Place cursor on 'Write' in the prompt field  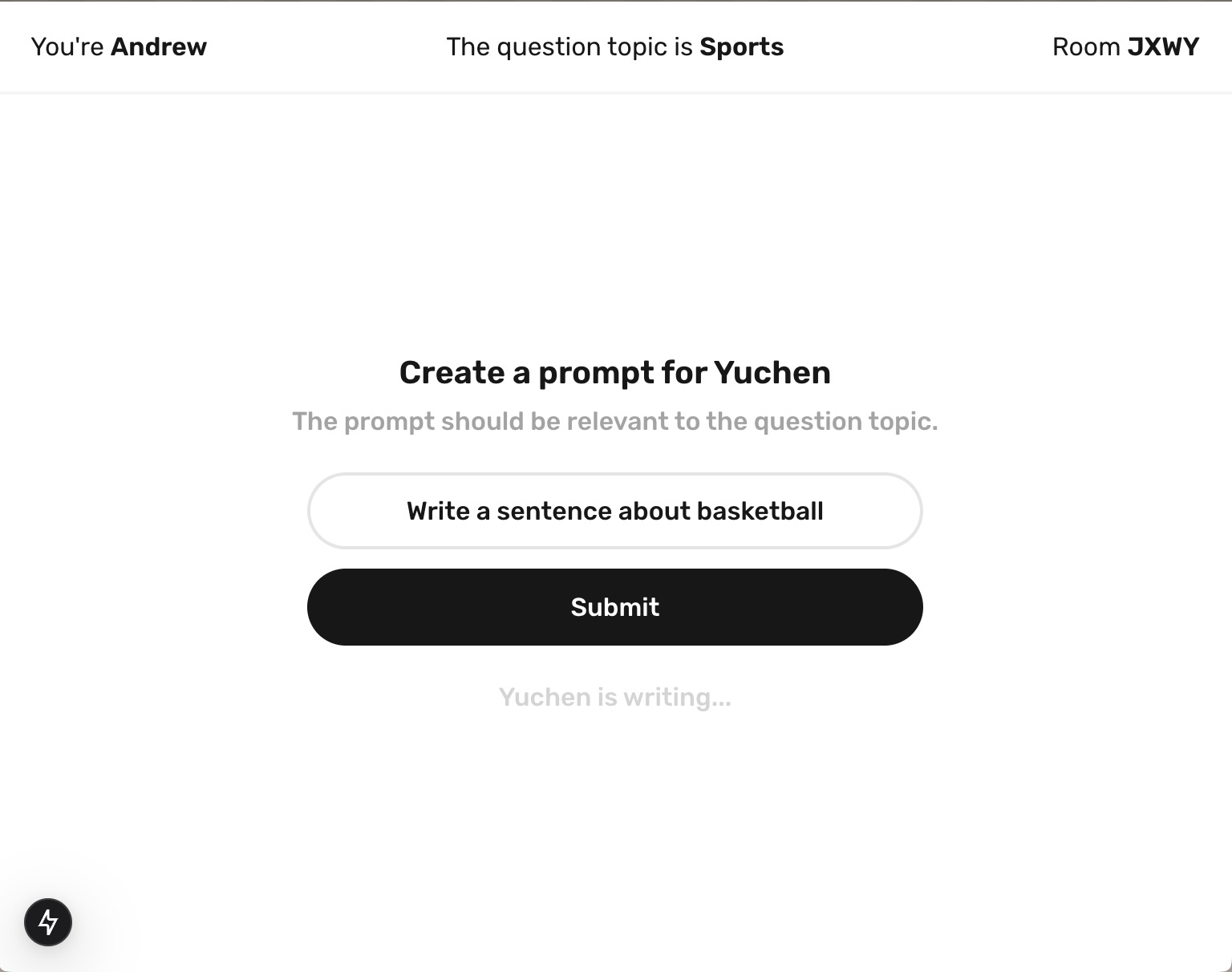[438, 511]
